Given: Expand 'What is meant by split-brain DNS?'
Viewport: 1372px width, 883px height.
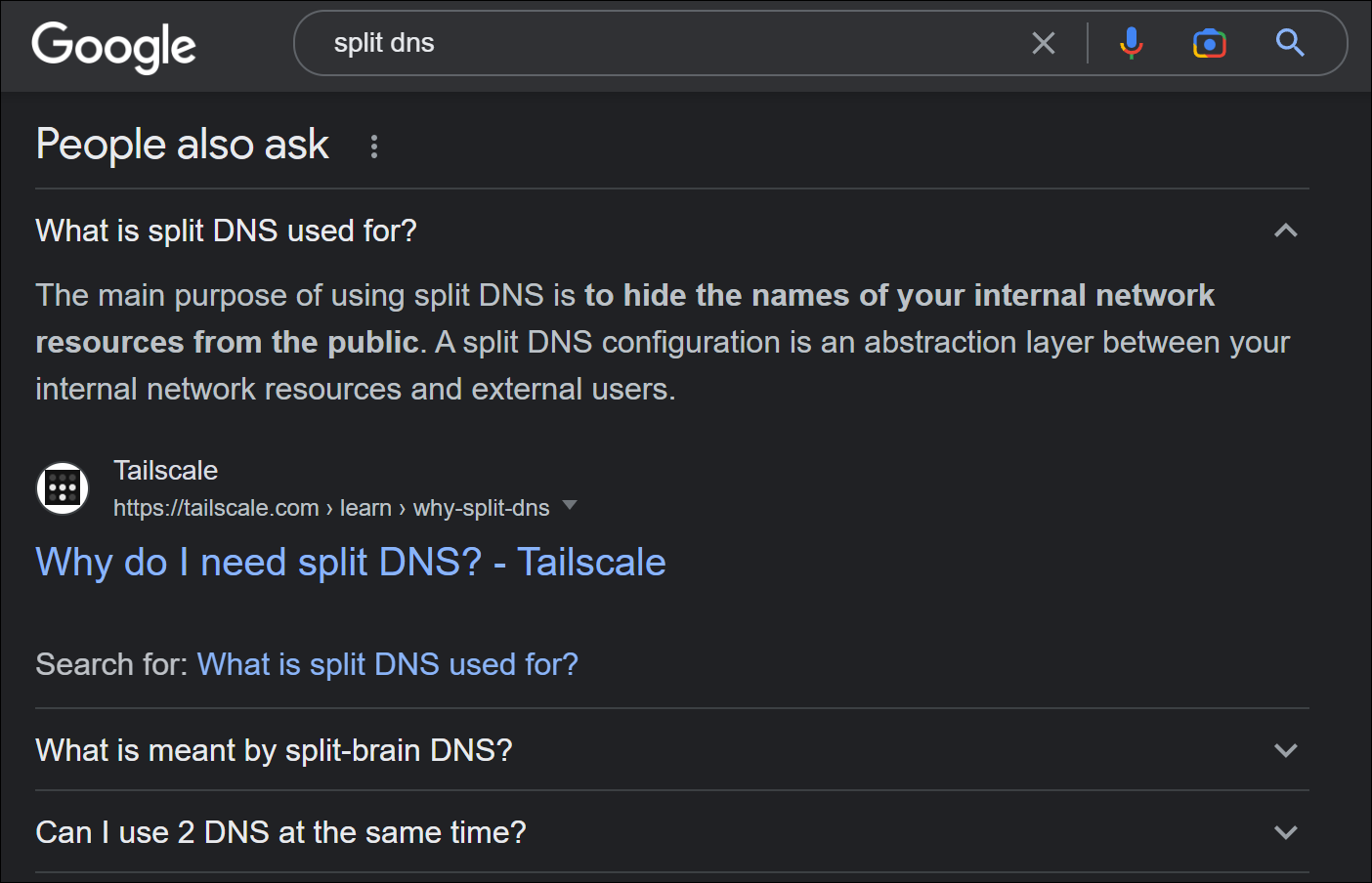Looking at the screenshot, I should (x=672, y=750).
